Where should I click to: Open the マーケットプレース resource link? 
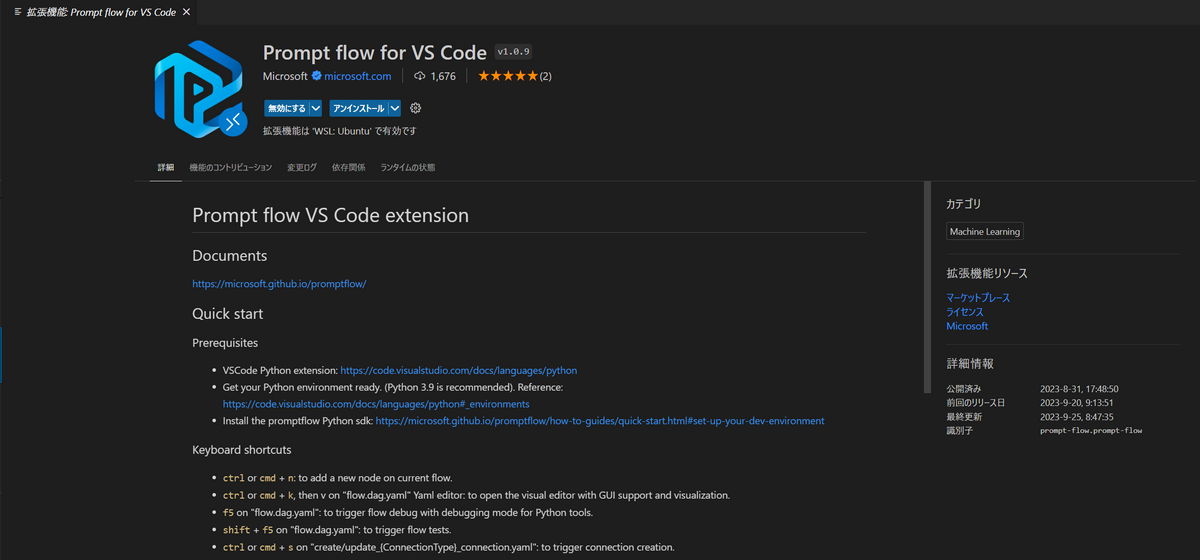(978, 298)
